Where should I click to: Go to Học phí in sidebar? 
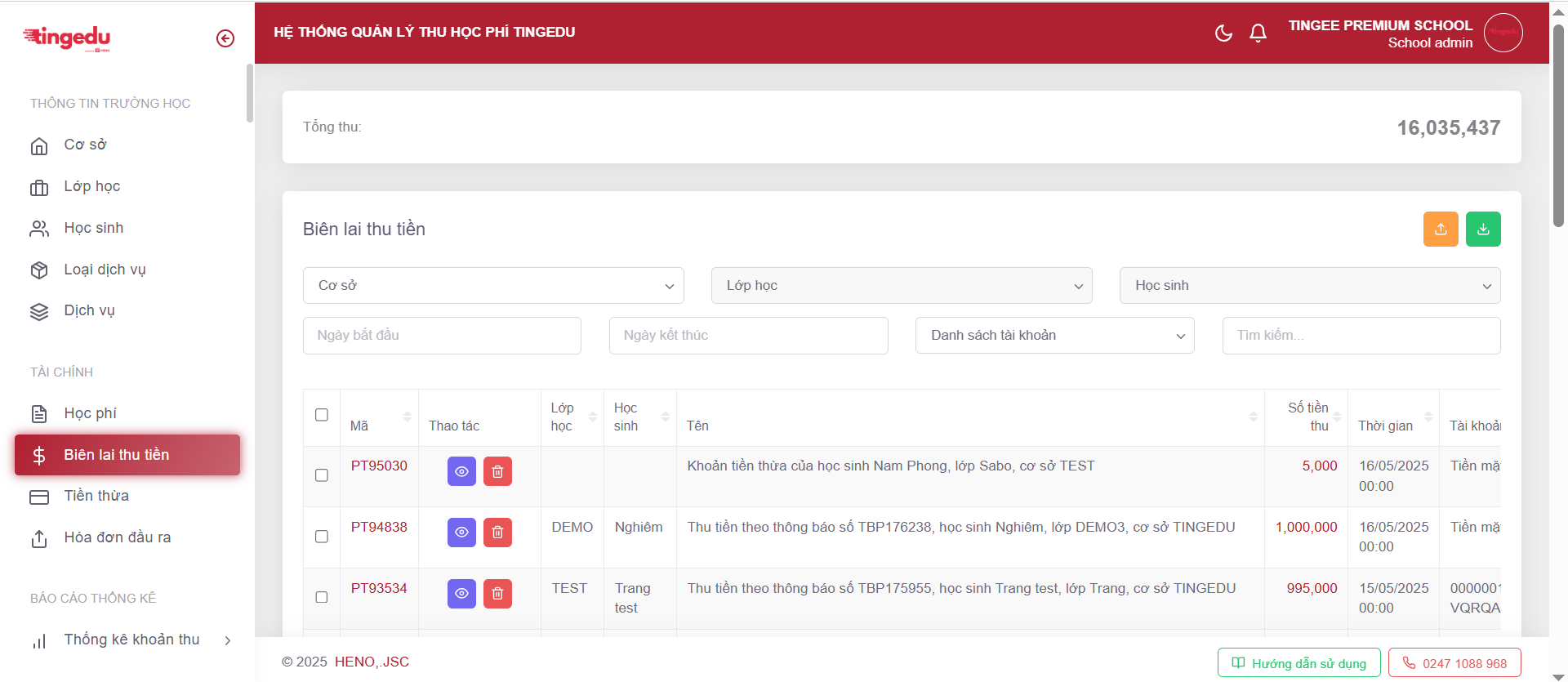click(90, 413)
